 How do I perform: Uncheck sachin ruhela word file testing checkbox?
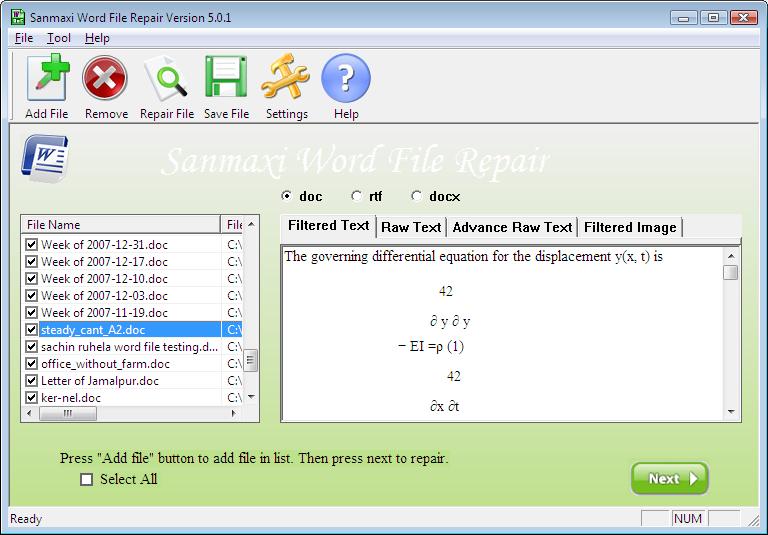[31, 346]
